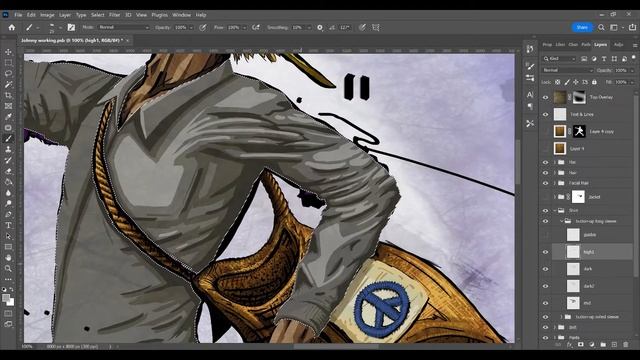The image size is (640, 360).
Task: Select the Rectangle shape tool
Action: [x=8, y=247]
